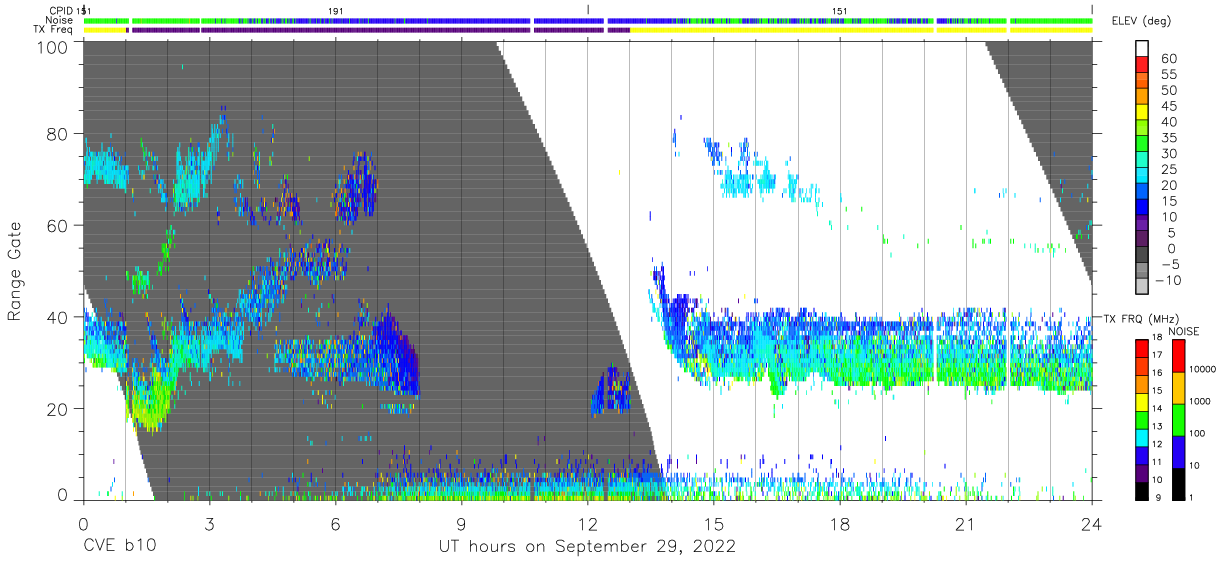
Task: Click the '55' label on ELEV colorbar
Action: [1167, 74]
